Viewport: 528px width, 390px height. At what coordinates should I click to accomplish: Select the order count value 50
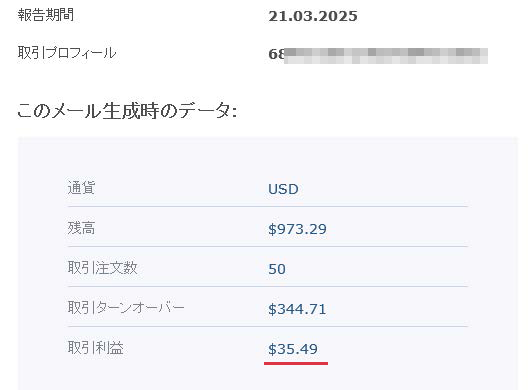click(x=277, y=269)
